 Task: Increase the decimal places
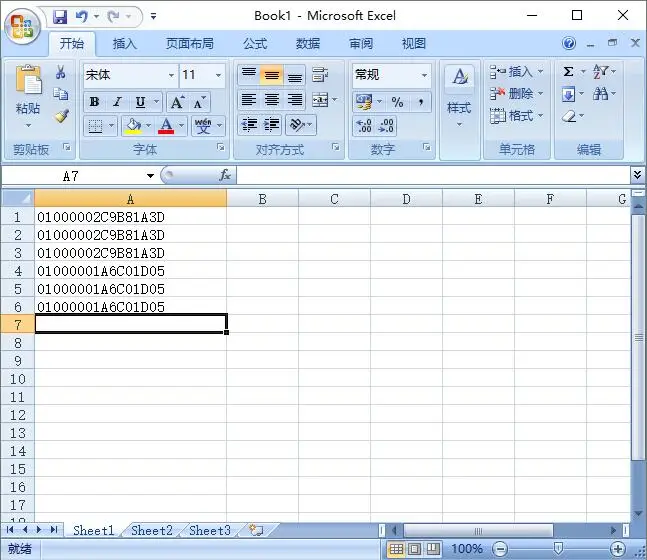click(x=364, y=125)
